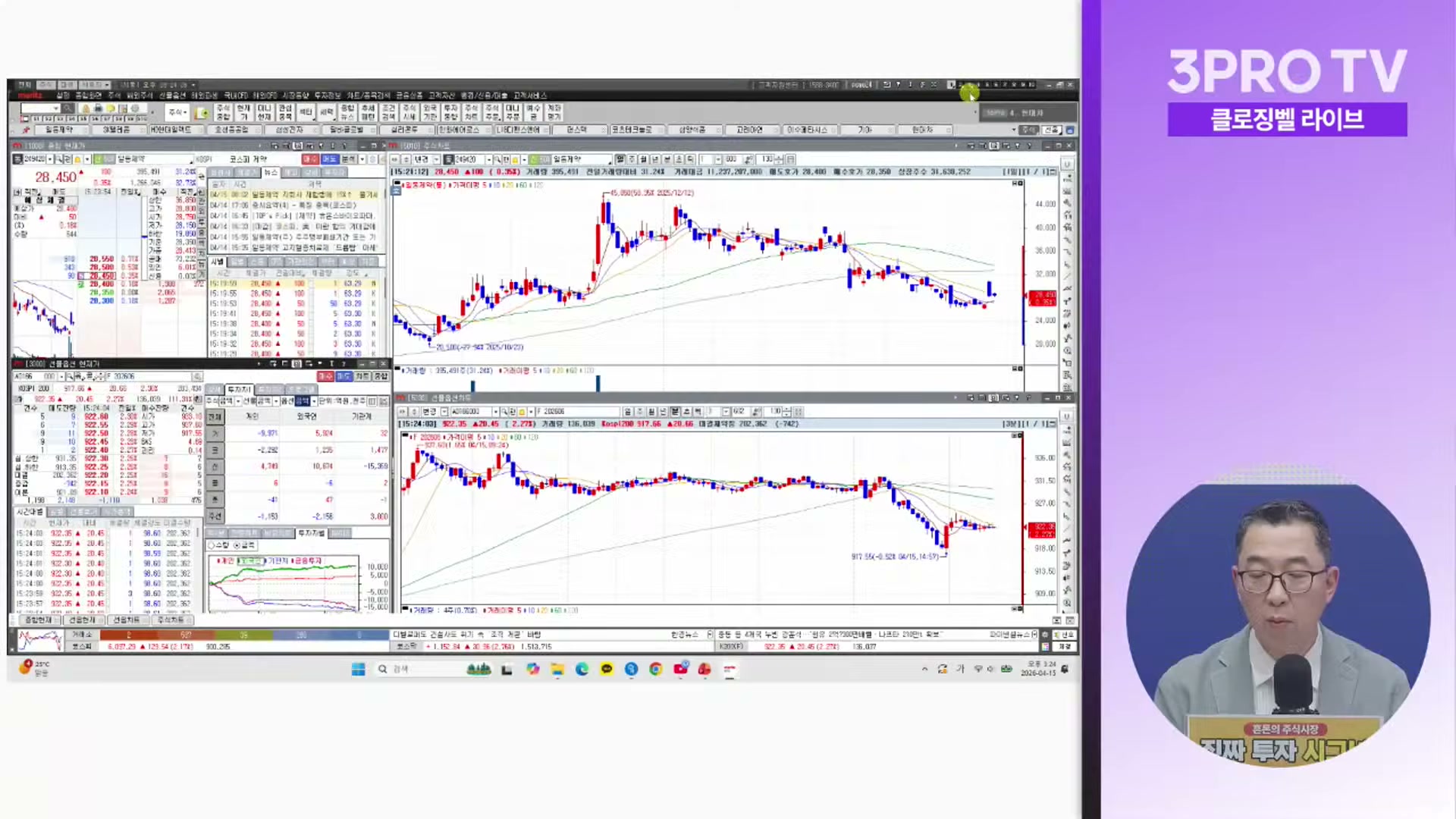Click the search icon next to futures code field
Image resolution: width=1456 pixels, height=819 pixels.
(70, 376)
